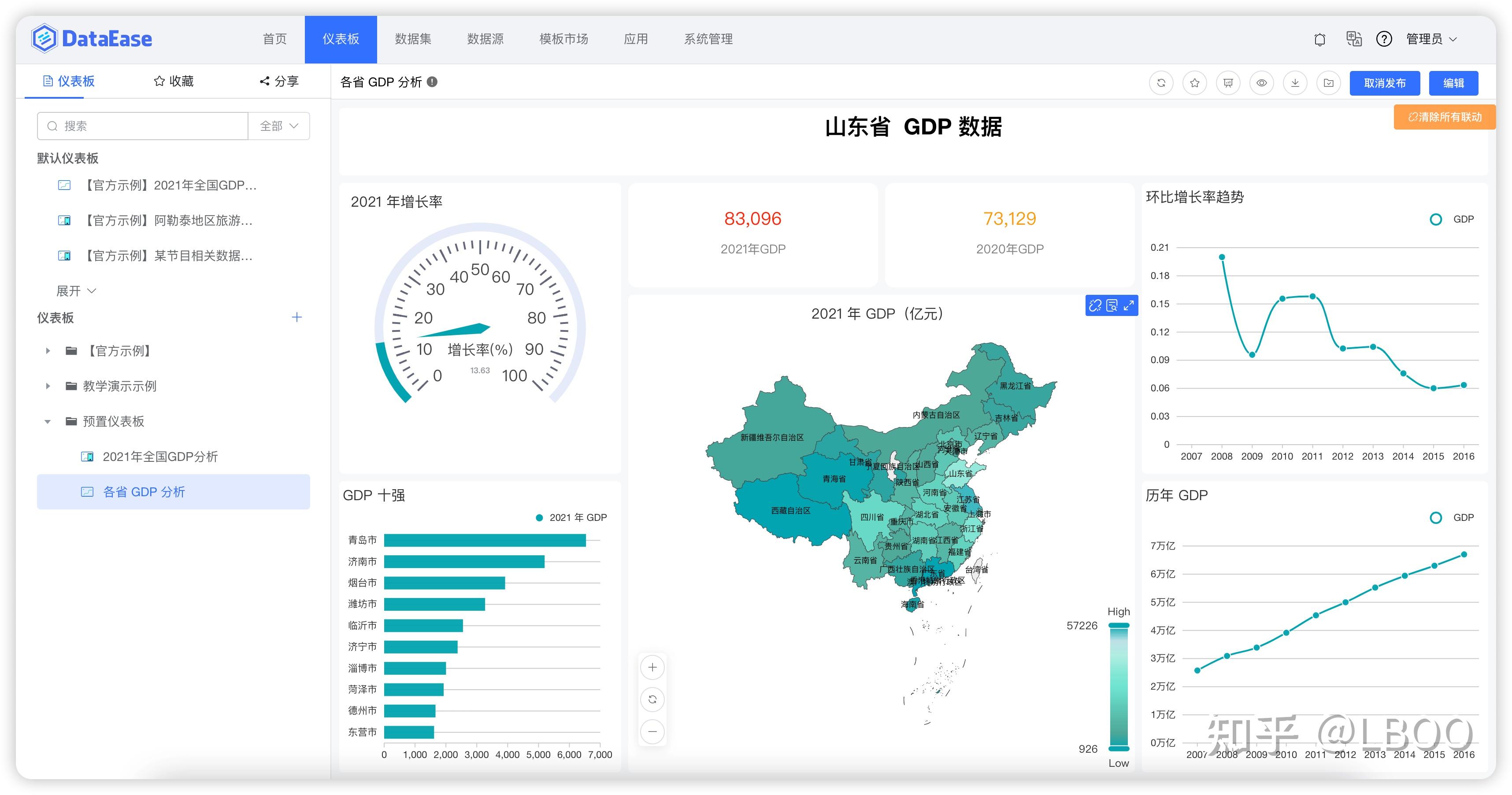Expand the 【官方示例】 folder arrow
Image resolution: width=1512 pixels, height=795 pixels.
[48, 350]
